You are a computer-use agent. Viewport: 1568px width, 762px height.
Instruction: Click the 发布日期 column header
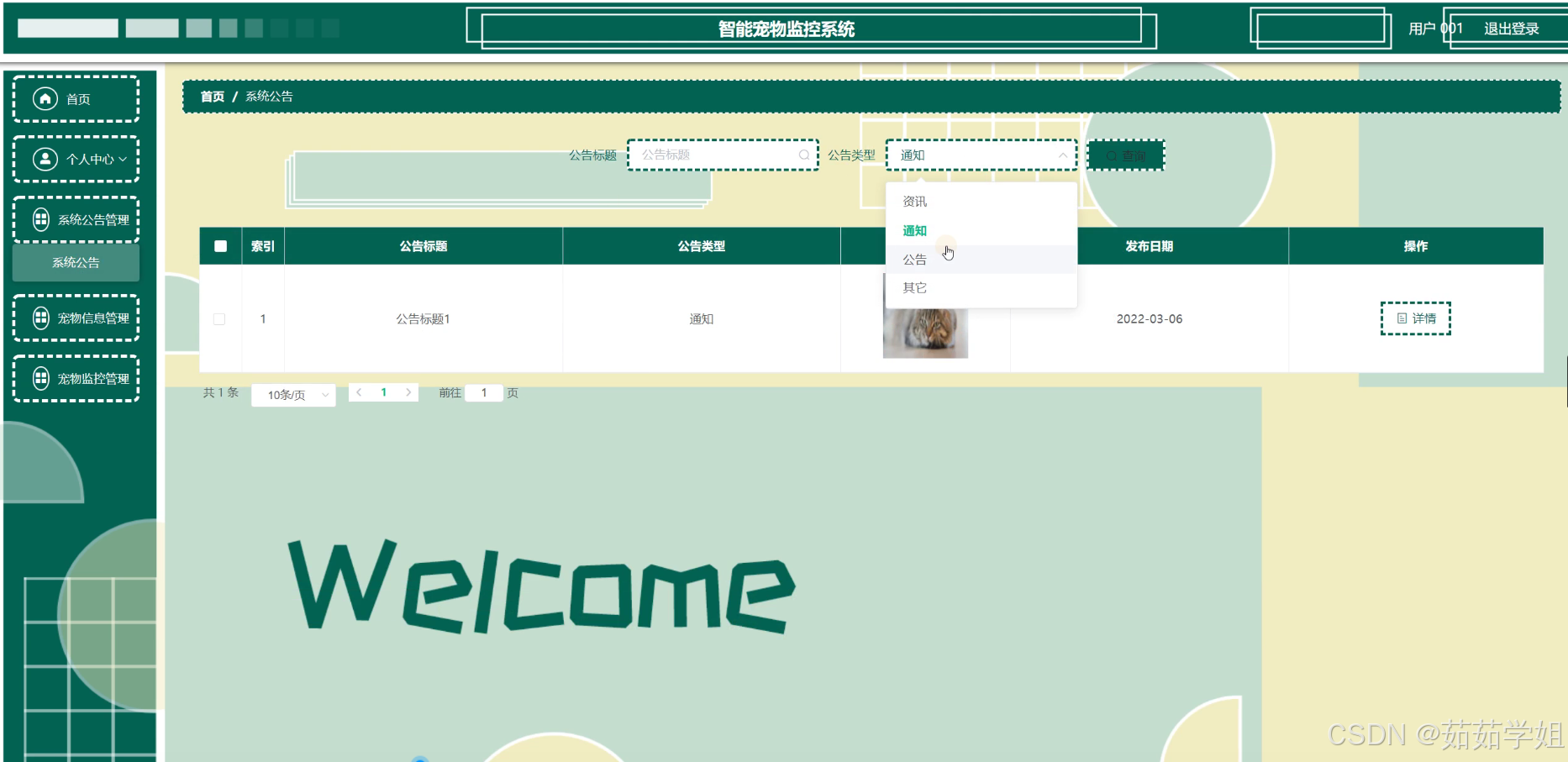(1150, 246)
